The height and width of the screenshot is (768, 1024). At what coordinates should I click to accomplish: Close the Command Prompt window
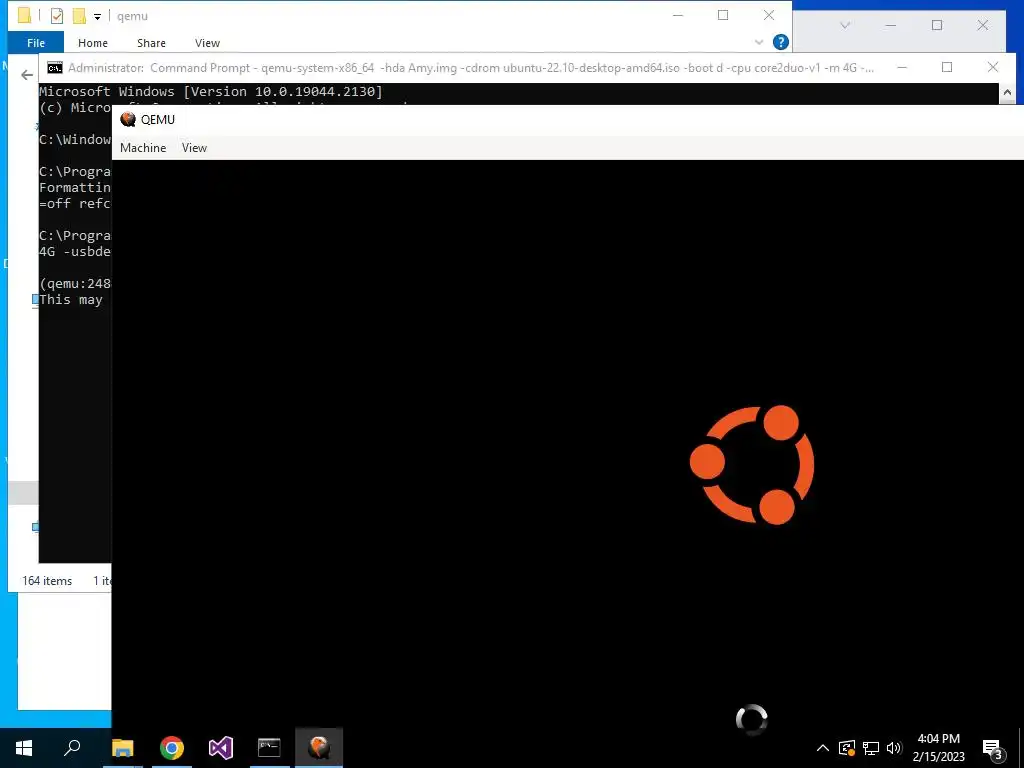993,67
